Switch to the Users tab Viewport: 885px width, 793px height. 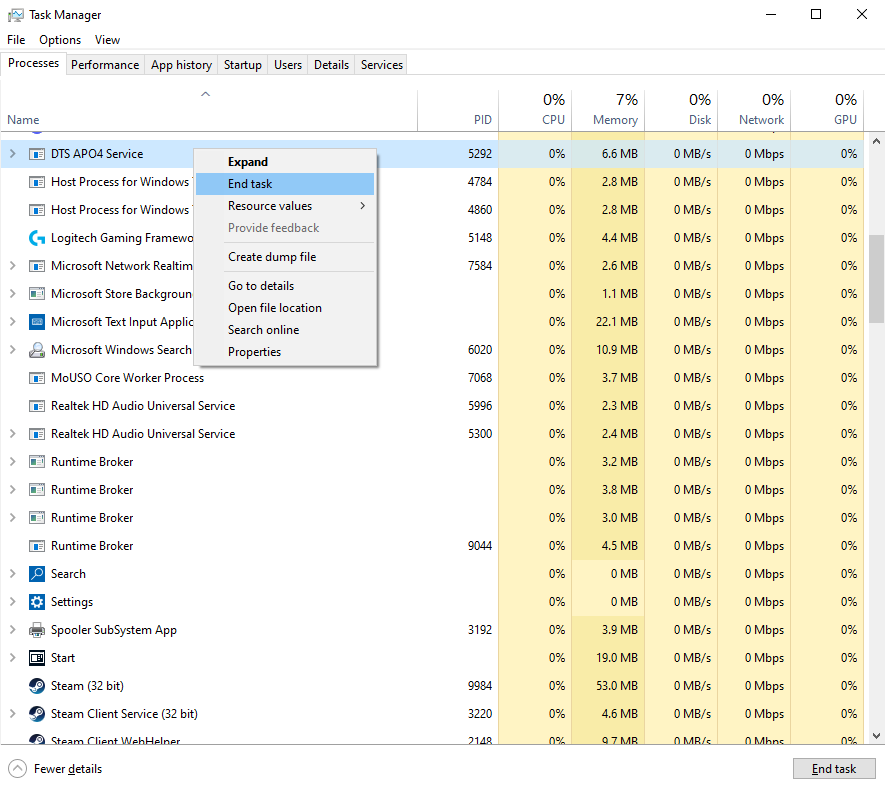click(288, 65)
